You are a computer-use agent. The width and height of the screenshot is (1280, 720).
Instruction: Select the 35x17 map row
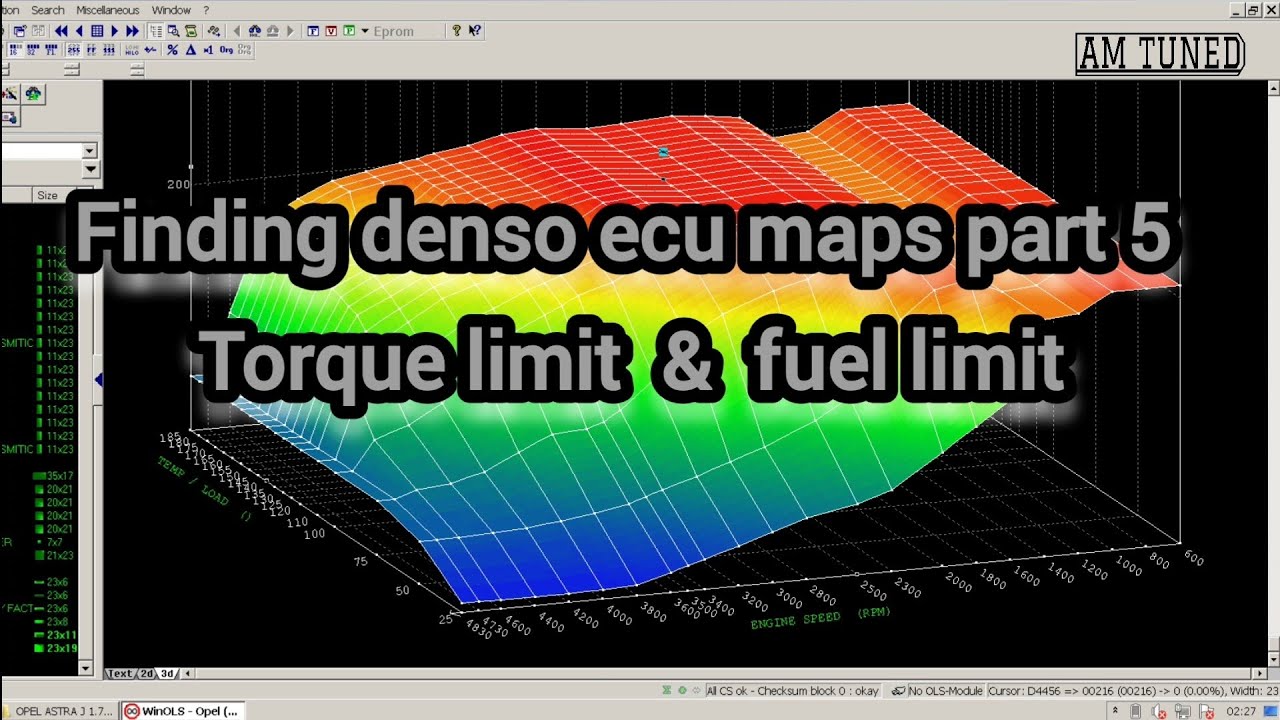54,476
